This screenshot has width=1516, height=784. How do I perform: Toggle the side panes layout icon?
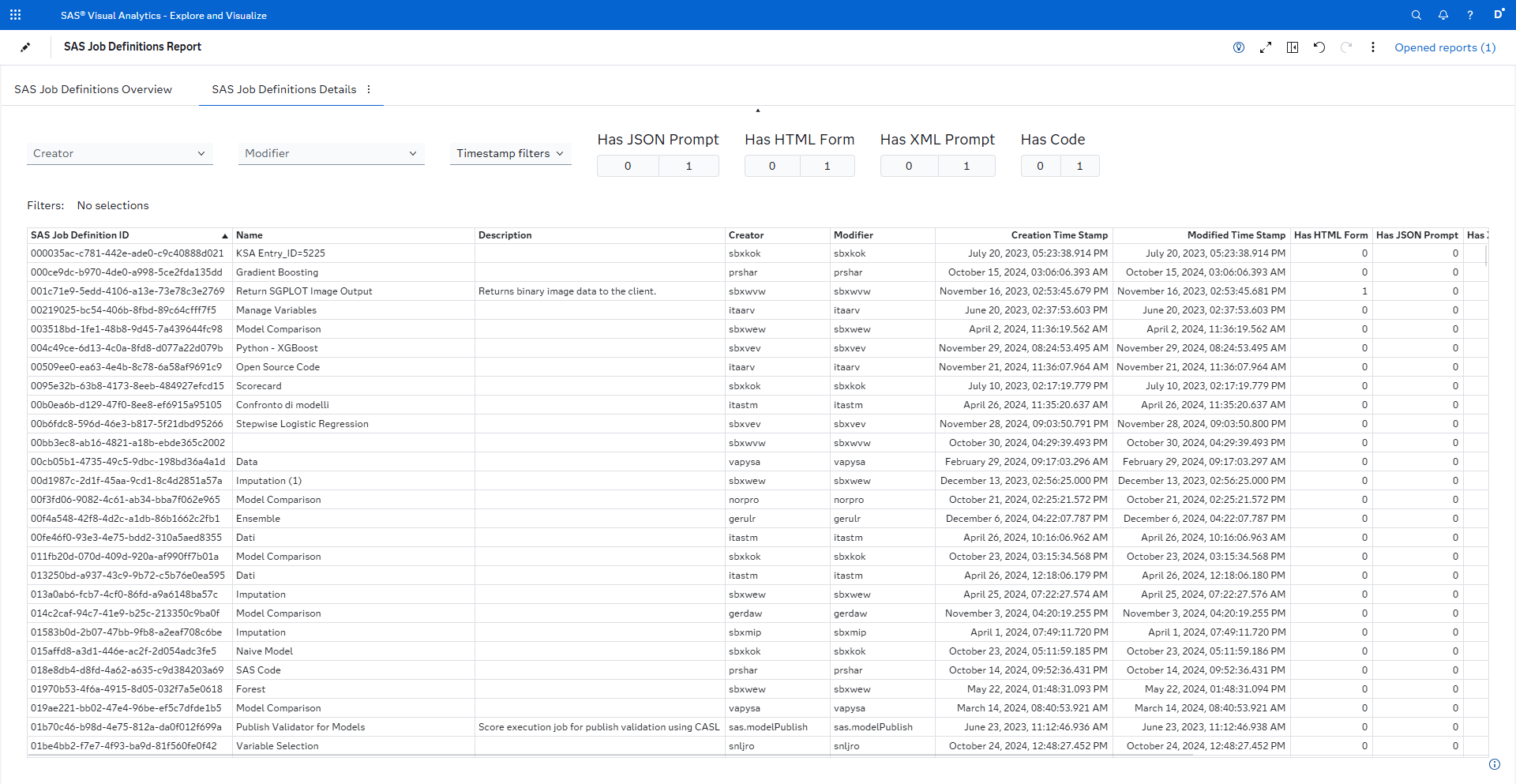coord(1293,47)
